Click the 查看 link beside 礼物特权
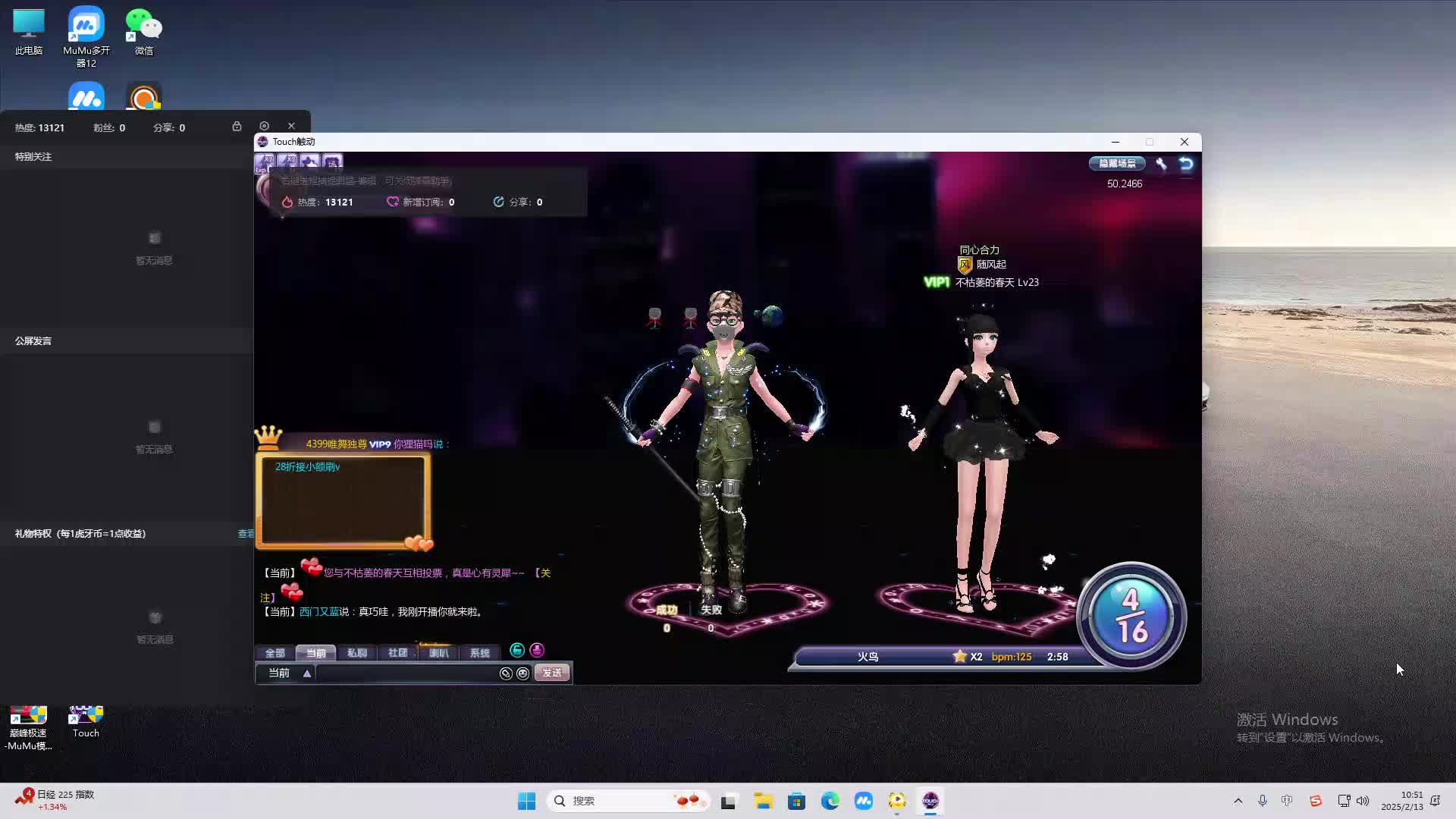1456x819 pixels. tap(246, 534)
